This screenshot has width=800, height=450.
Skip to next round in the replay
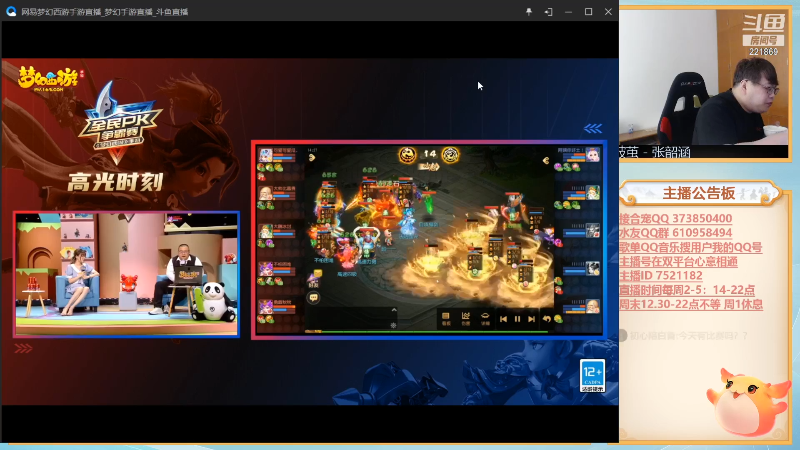coord(531,319)
